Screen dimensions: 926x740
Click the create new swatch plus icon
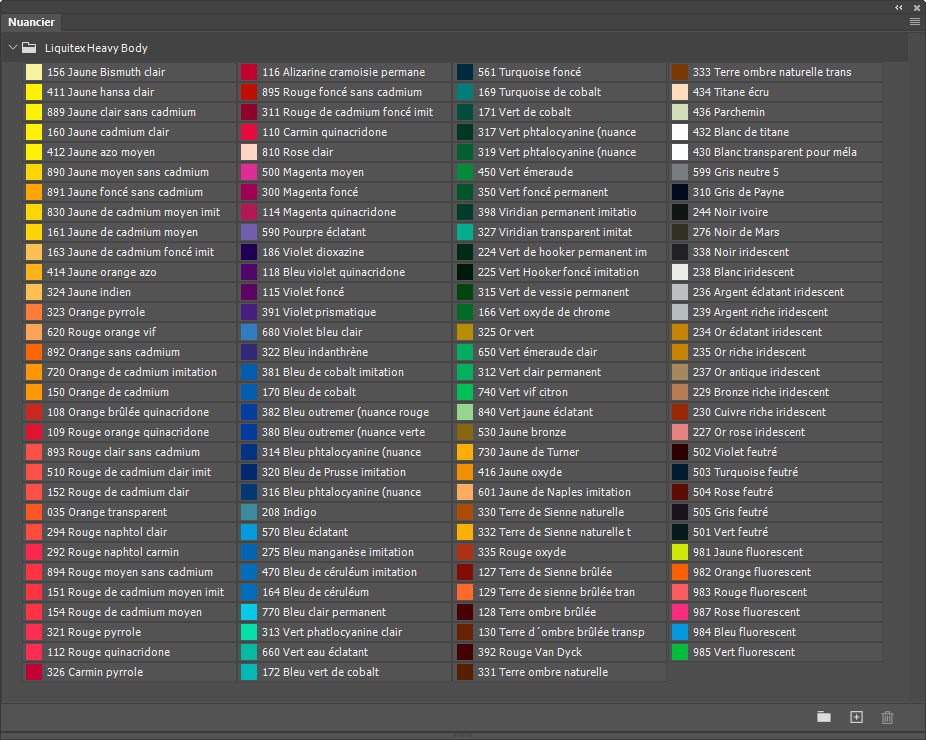(x=856, y=717)
